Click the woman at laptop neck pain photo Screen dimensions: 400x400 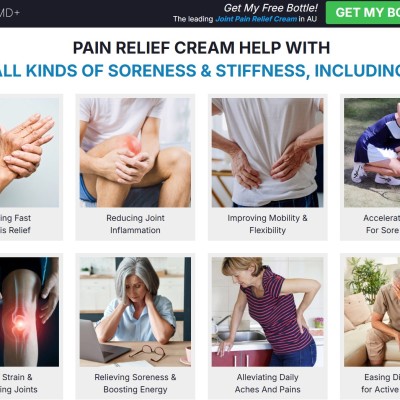[x=135, y=312]
